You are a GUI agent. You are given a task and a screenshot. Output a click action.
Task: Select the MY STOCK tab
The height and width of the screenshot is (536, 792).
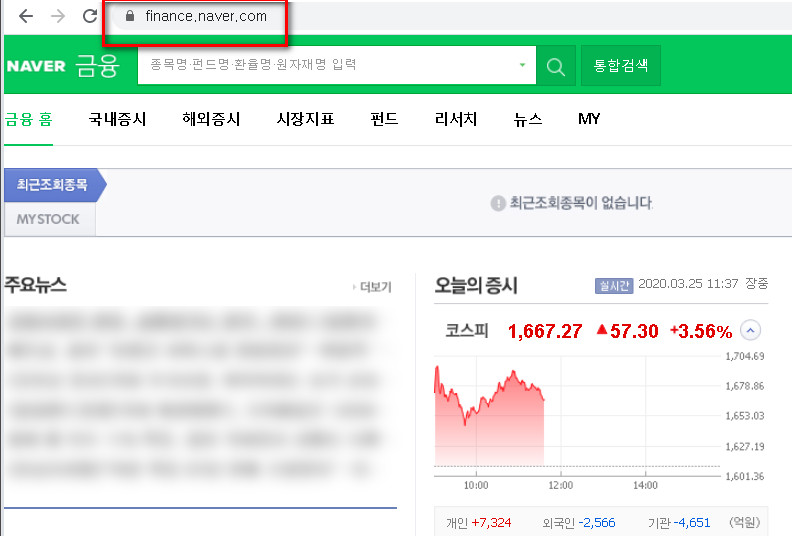(x=48, y=219)
